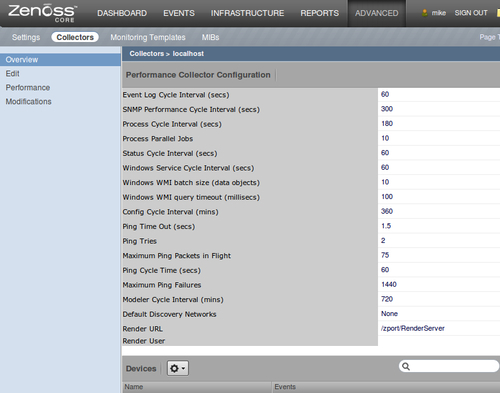Open the Devices gear actions menu
500x393 pixels.
tap(178, 368)
